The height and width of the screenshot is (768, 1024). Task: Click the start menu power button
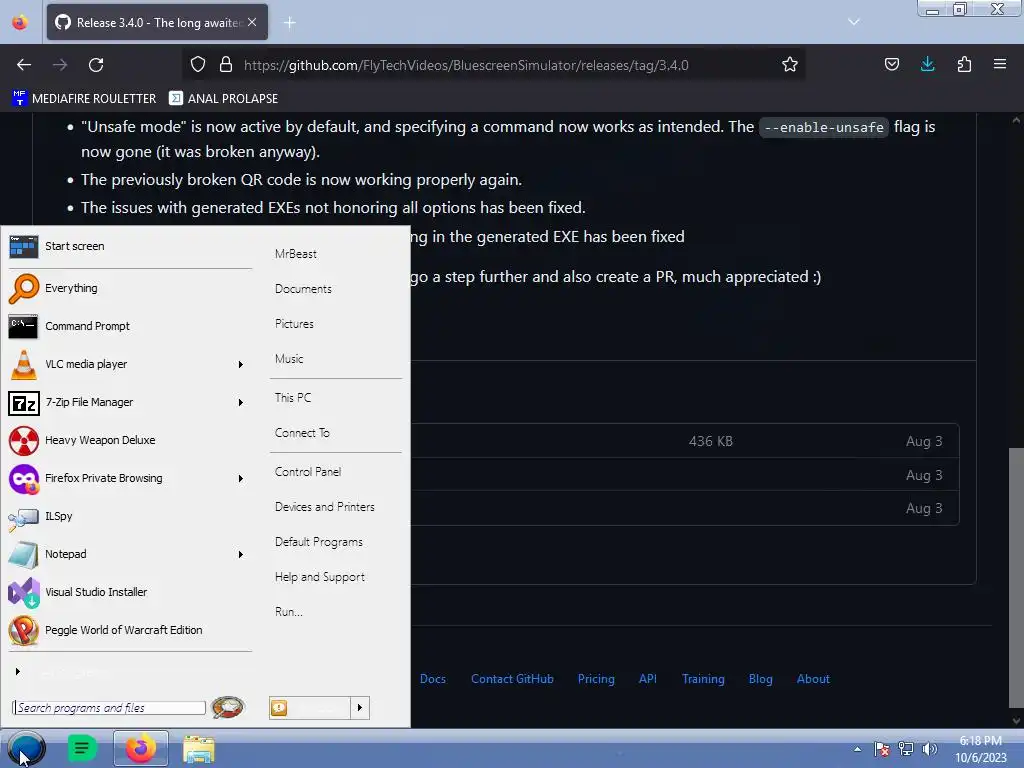pyautogui.click(x=310, y=708)
